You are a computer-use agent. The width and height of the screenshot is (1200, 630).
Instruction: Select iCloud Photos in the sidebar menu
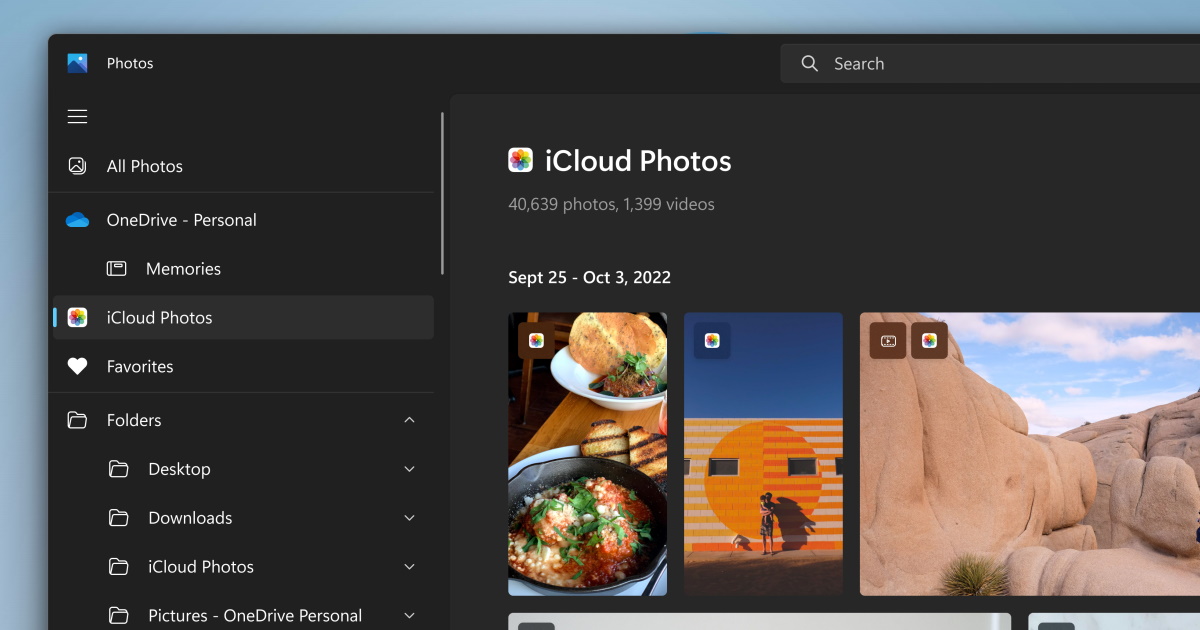[x=159, y=317]
